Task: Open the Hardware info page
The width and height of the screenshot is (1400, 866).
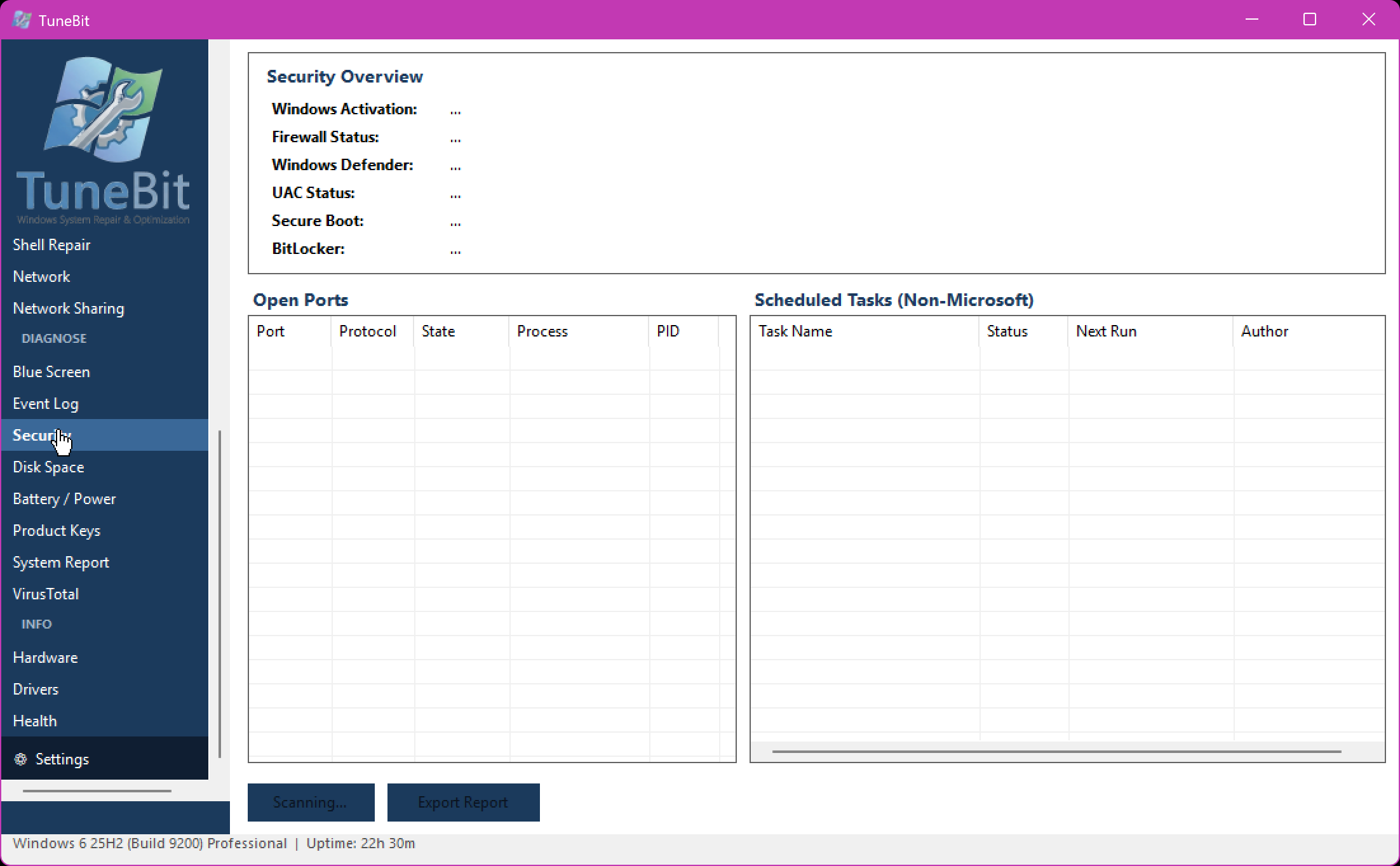Action: (x=105, y=658)
